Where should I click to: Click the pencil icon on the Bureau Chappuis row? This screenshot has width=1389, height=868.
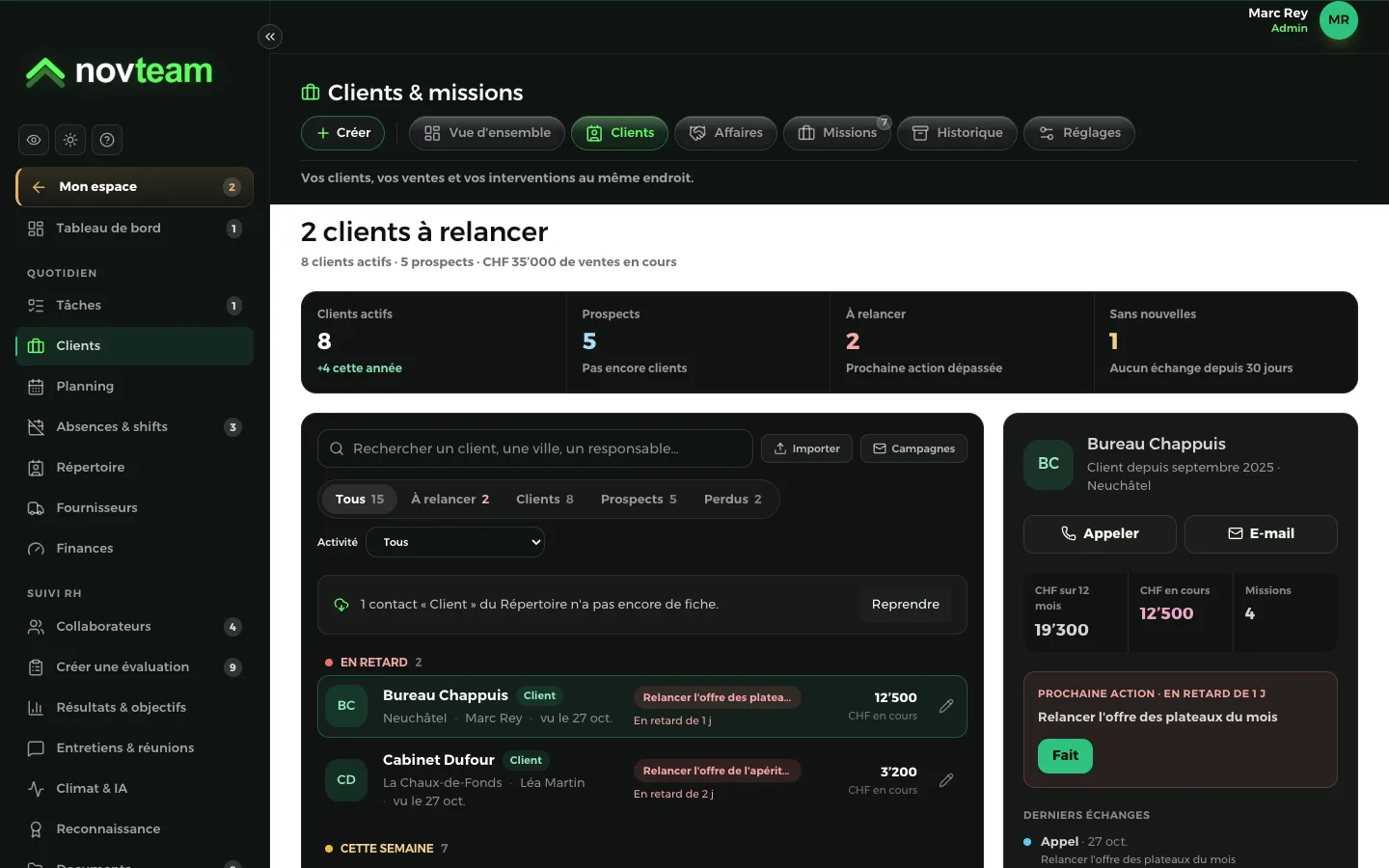(x=946, y=706)
